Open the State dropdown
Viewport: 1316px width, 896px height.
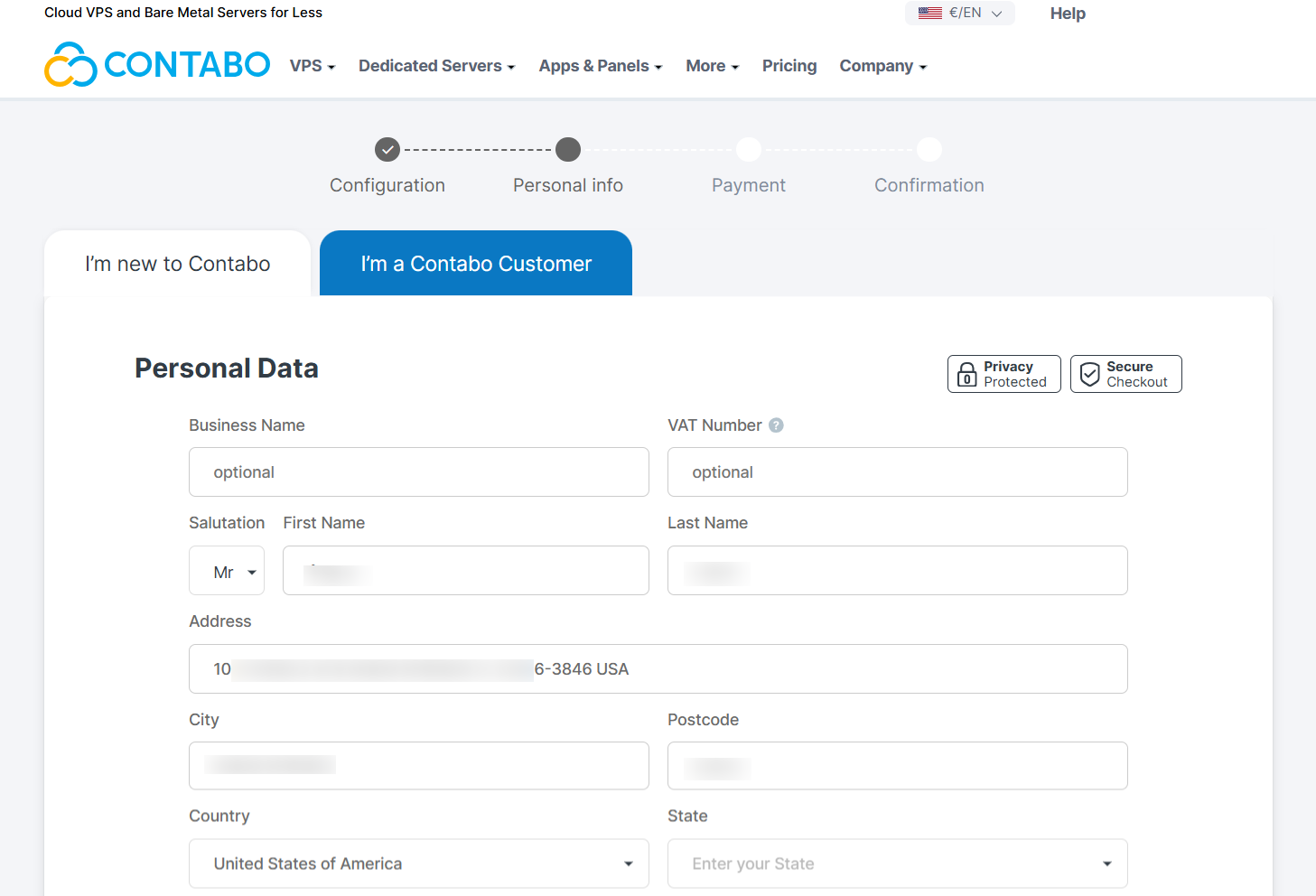tap(898, 863)
